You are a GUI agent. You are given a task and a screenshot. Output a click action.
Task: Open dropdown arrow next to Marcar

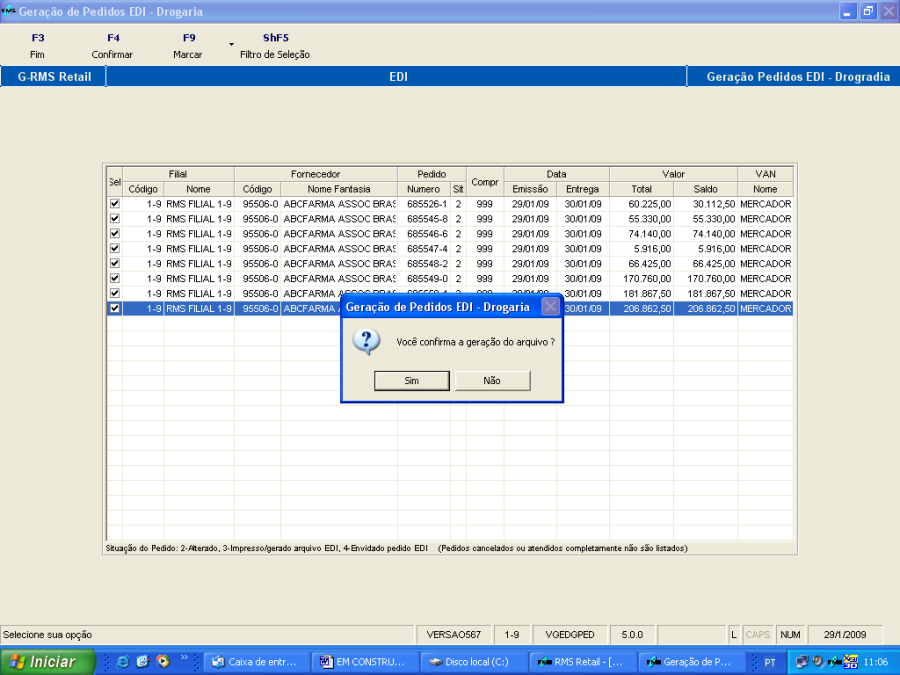point(231,44)
